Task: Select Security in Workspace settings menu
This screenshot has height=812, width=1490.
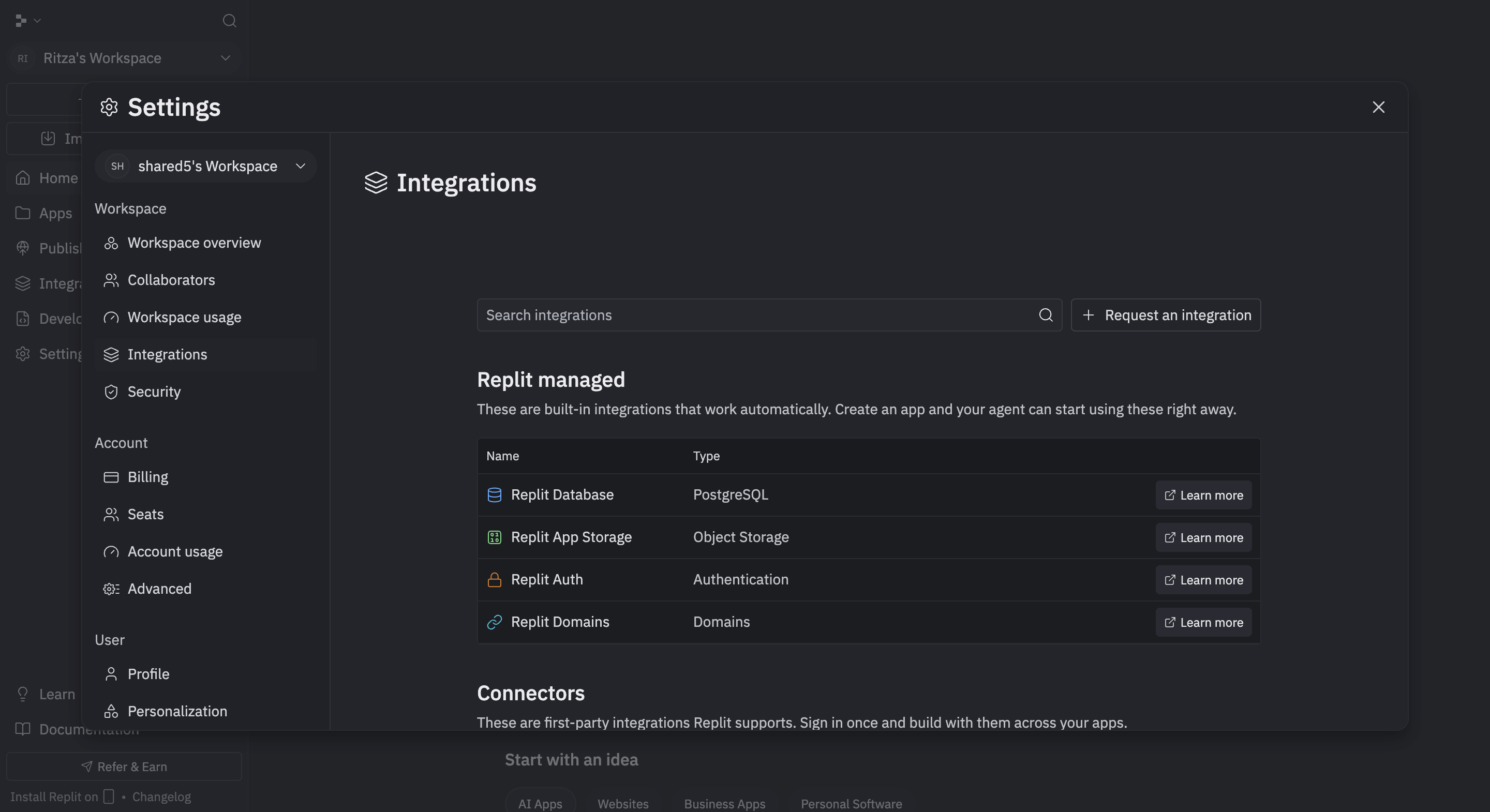Action: [x=154, y=392]
